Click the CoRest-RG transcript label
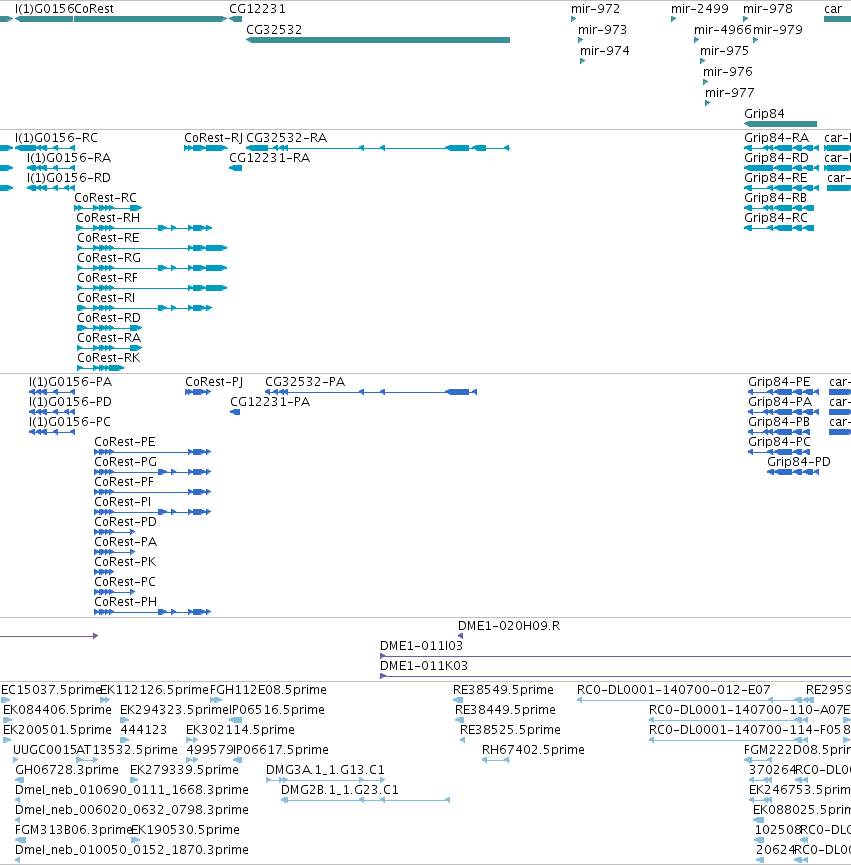851x865 pixels. 109,258
